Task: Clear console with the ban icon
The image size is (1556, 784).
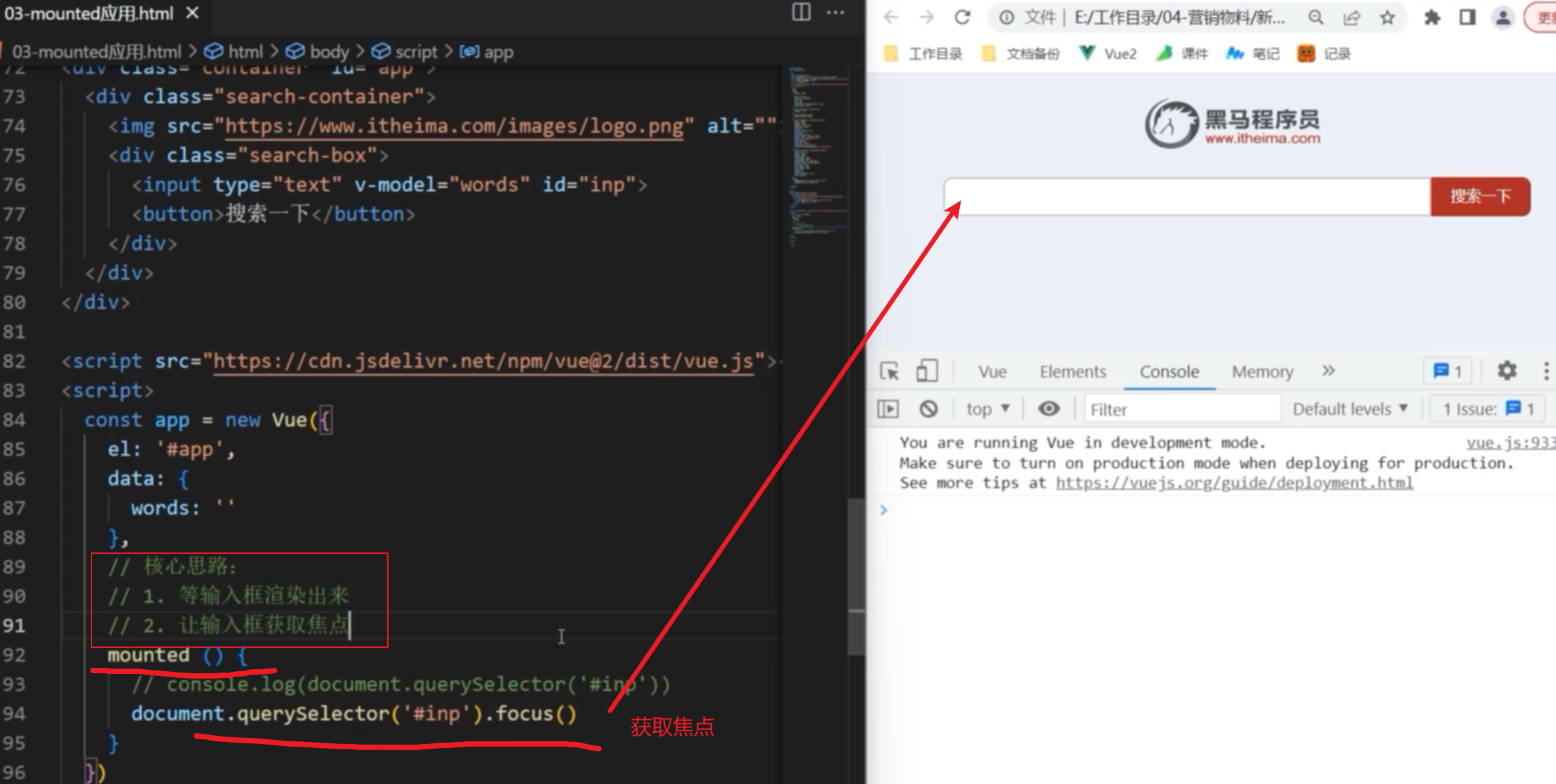Action: 928,408
